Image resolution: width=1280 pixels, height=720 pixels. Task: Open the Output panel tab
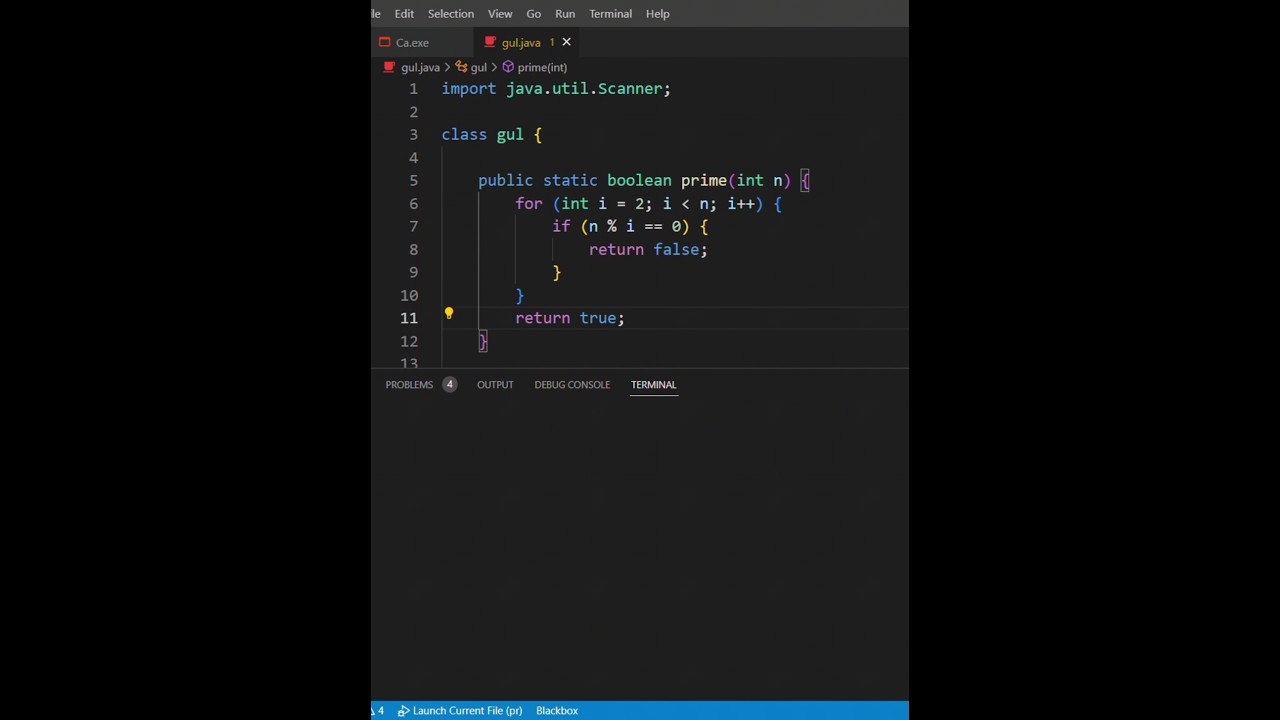(x=495, y=385)
